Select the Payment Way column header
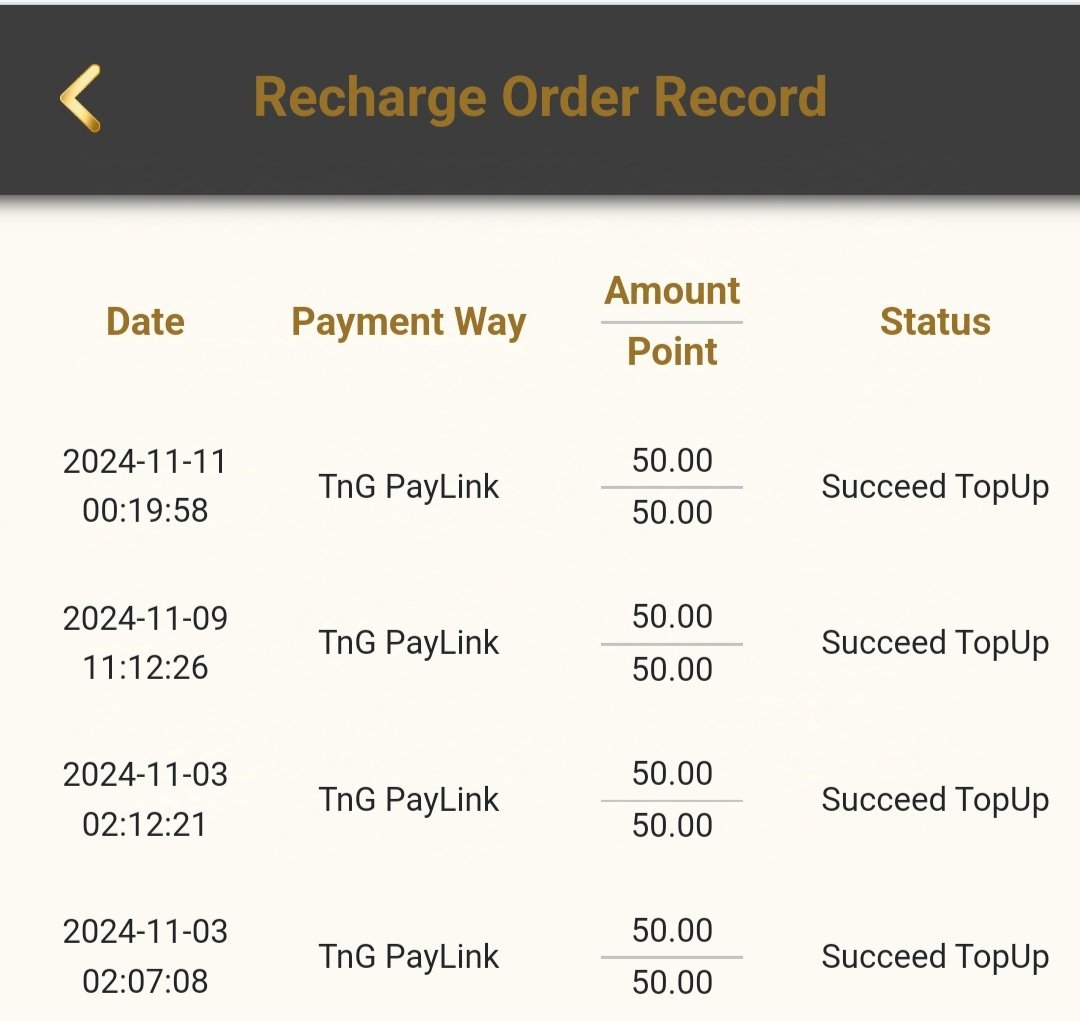1080x1022 pixels. pos(408,322)
